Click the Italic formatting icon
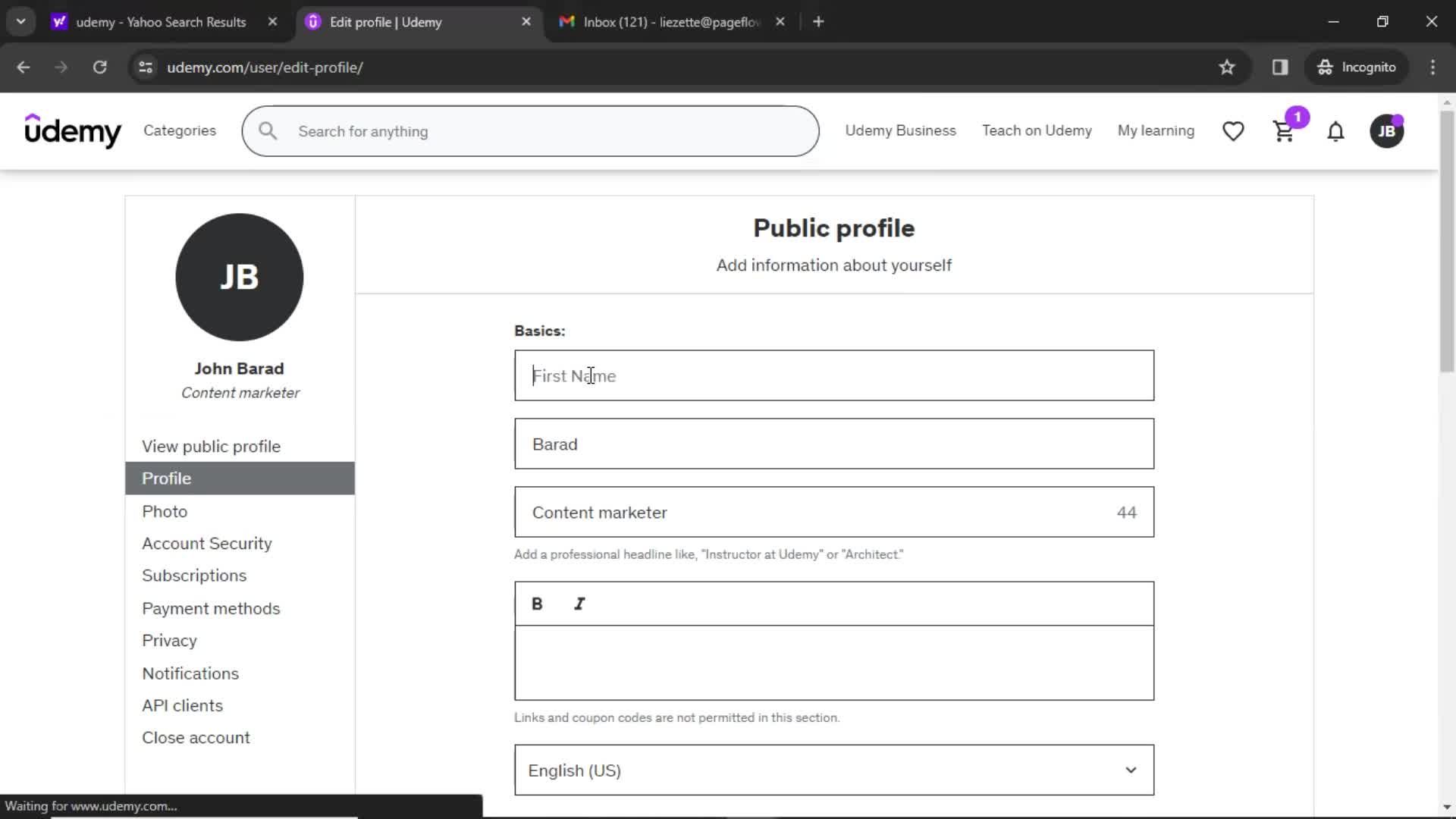Screen dimensions: 1456x819 pos(579,603)
